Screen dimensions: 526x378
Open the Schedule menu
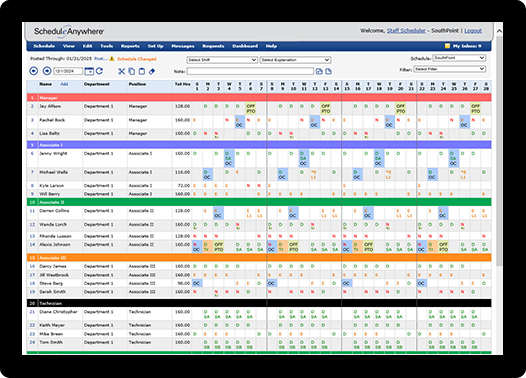tap(44, 46)
